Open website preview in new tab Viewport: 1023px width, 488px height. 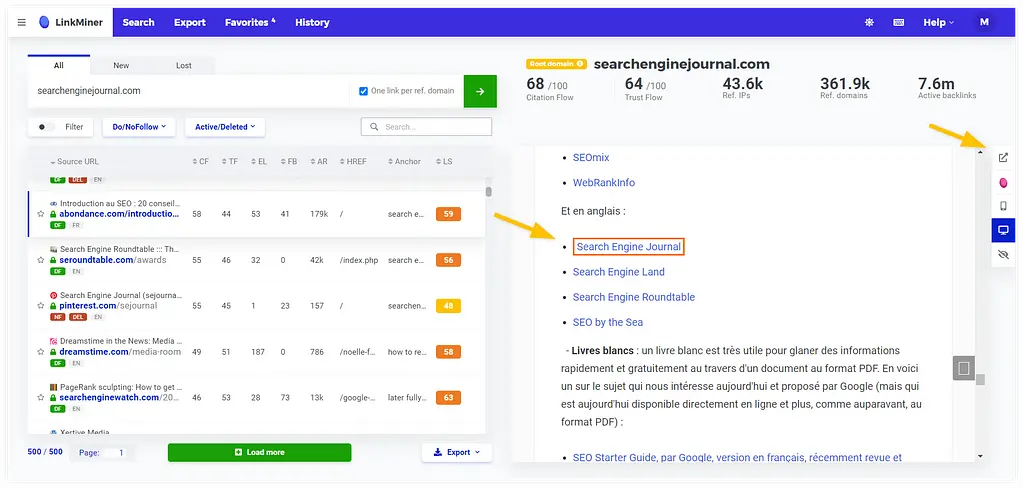point(1003,157)
